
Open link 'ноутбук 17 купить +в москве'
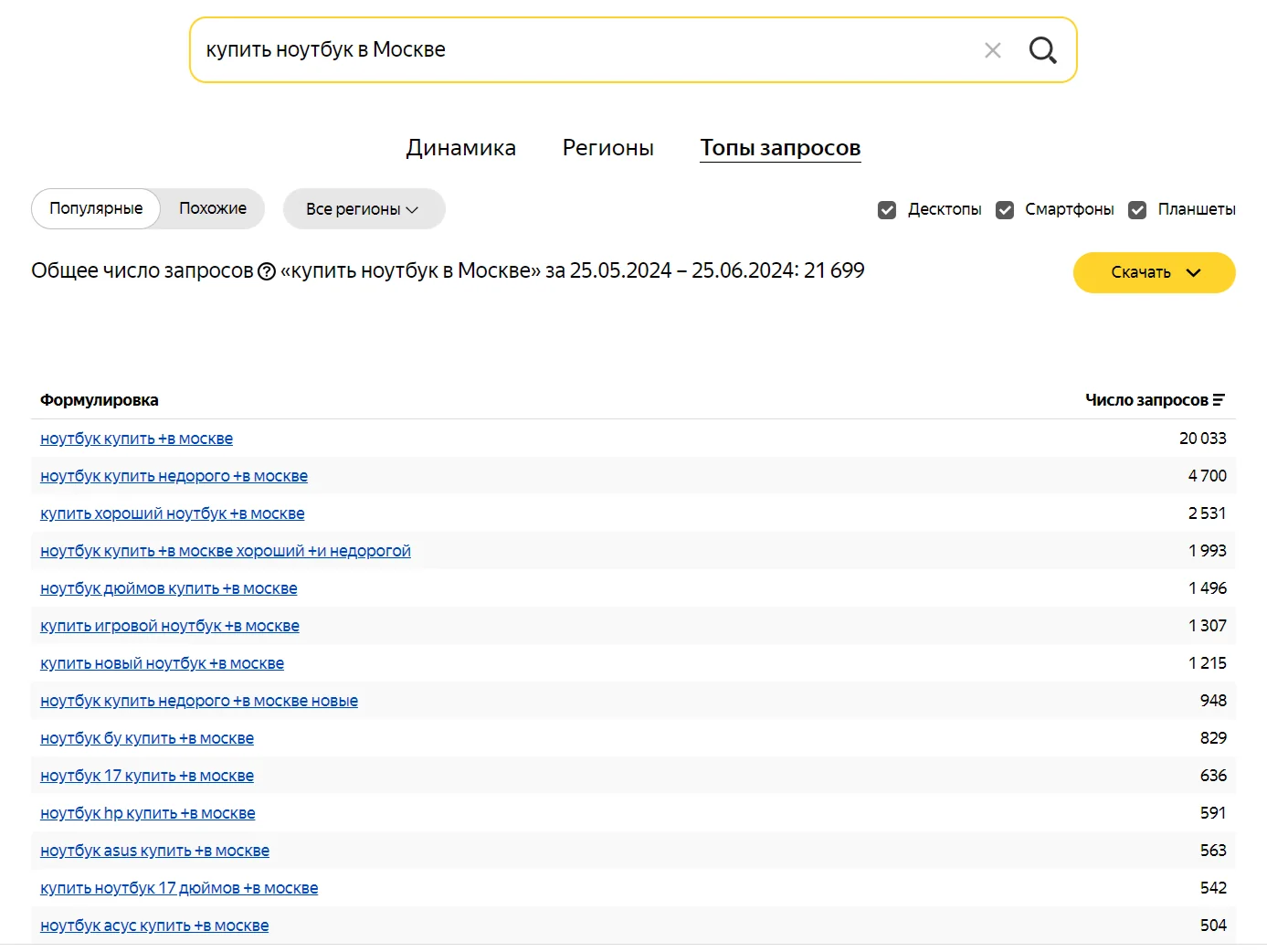pyautogui.click(x=147, y=776)
